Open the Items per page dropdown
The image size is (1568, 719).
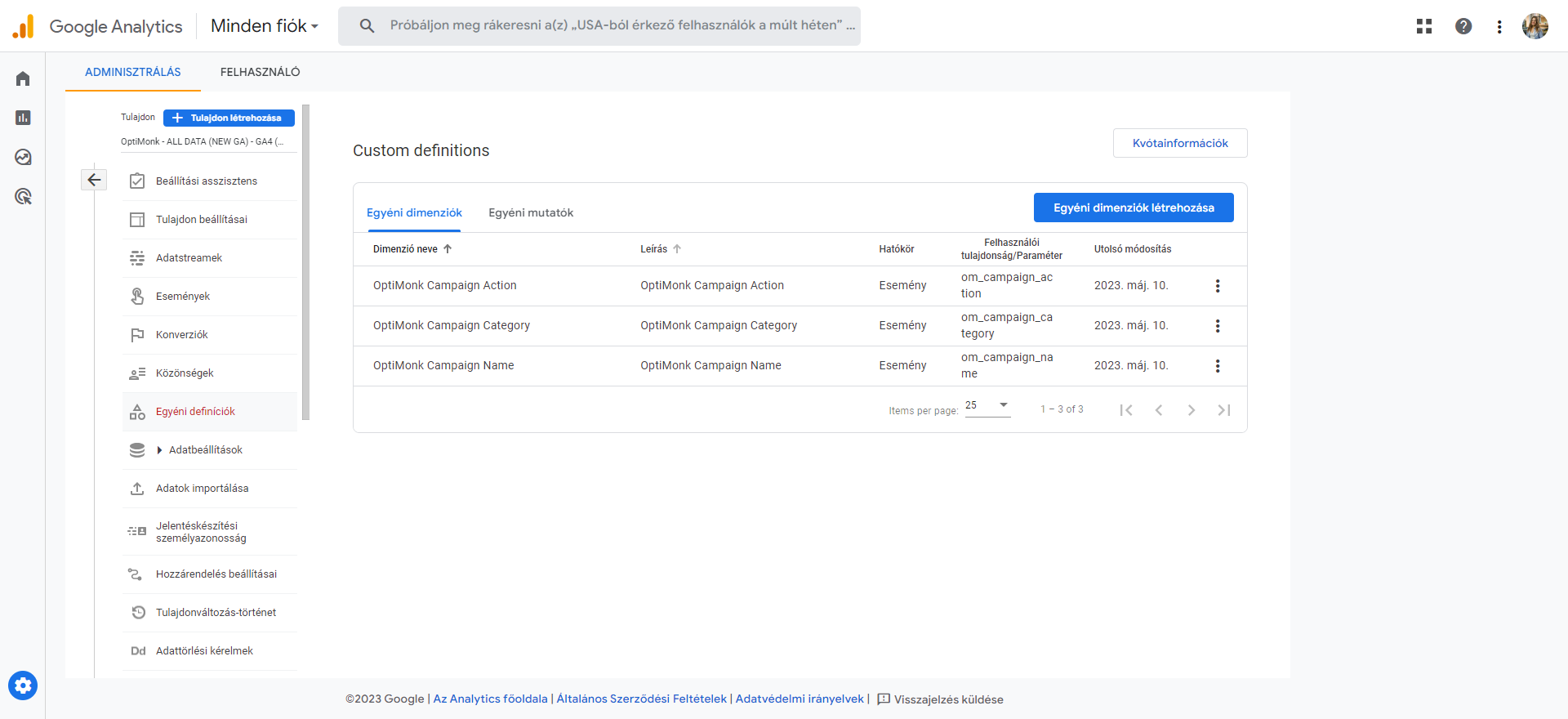(x=987, y=406)
